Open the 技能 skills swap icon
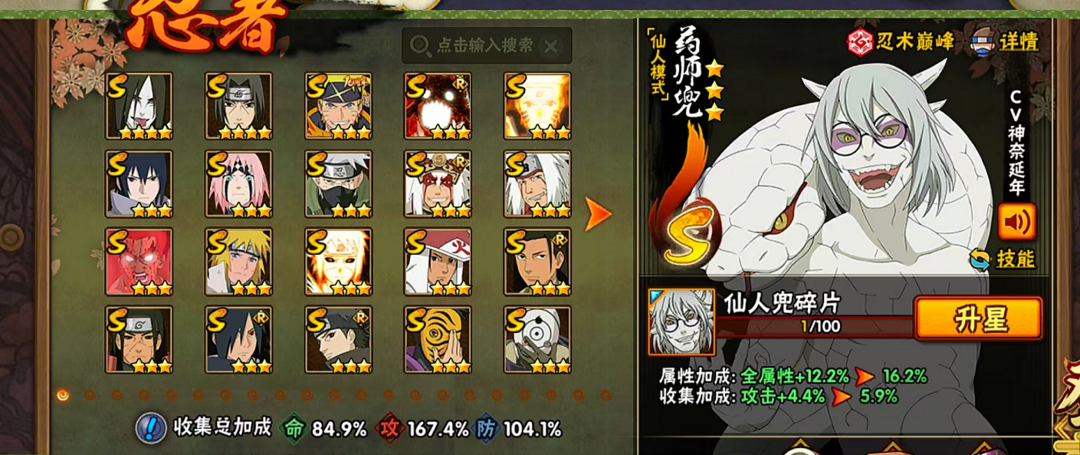The image size is (1080, 455). click(x=1002, y=258)
